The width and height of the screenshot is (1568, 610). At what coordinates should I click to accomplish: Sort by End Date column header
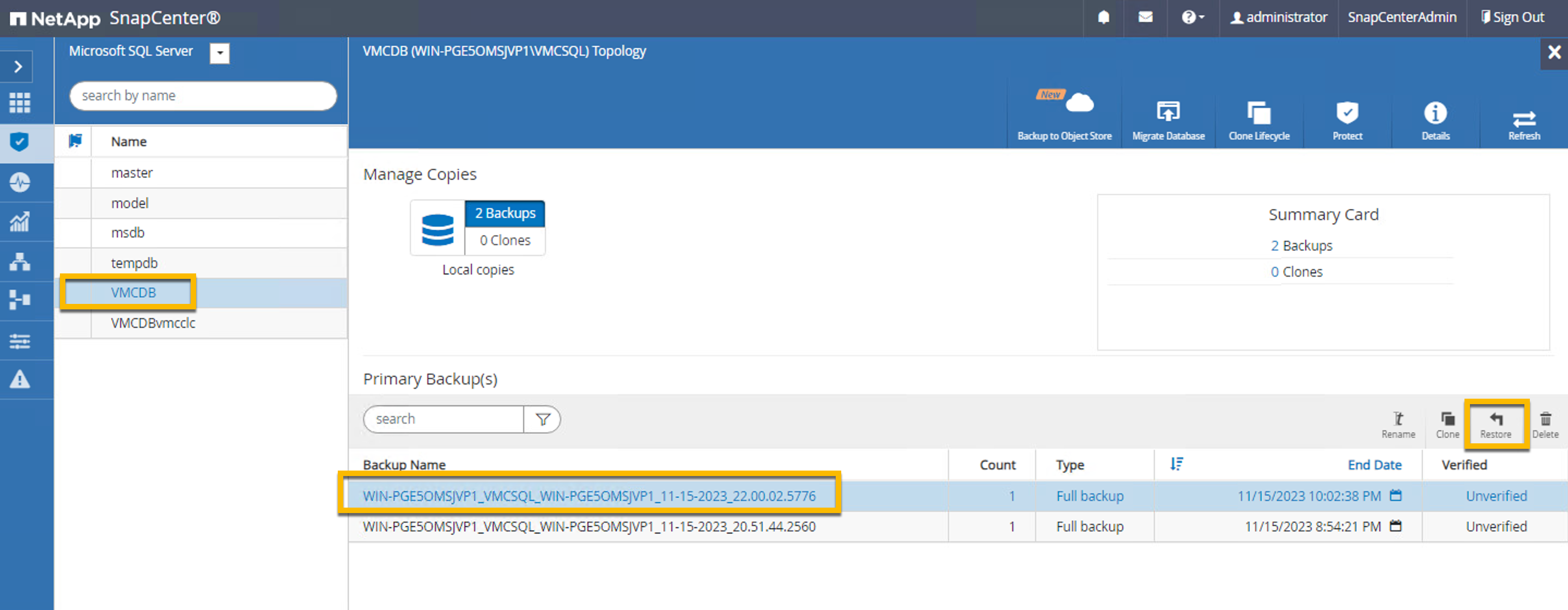[x=1375, y=465]
